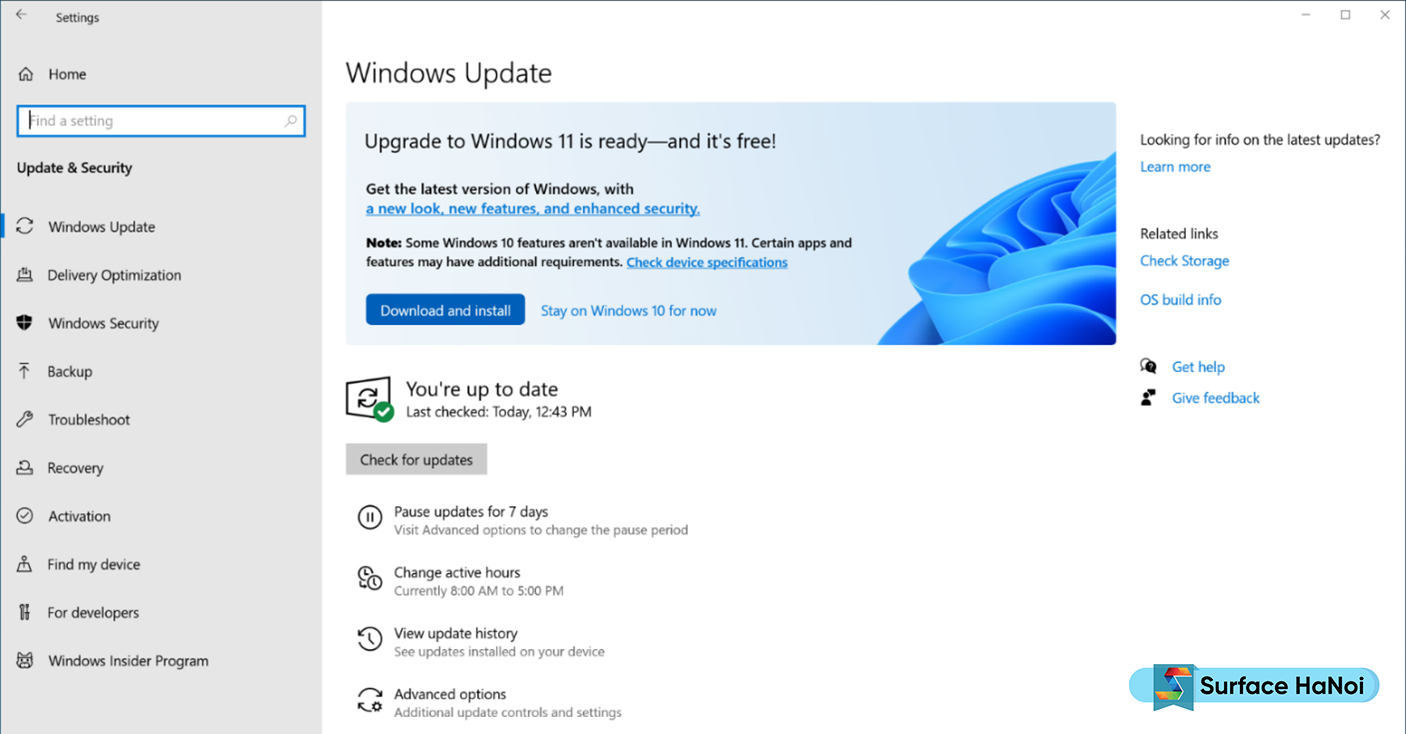Click the Get help chat icon
Screen dimensions: 1406x734
click(x=1148, y=367)
